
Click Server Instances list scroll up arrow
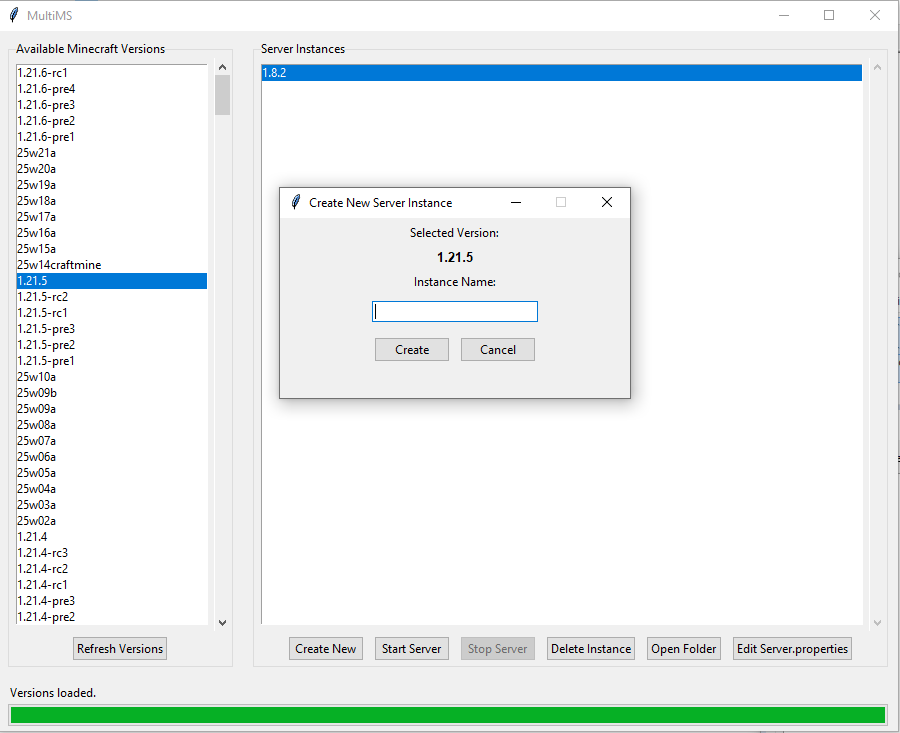point(877,67)
